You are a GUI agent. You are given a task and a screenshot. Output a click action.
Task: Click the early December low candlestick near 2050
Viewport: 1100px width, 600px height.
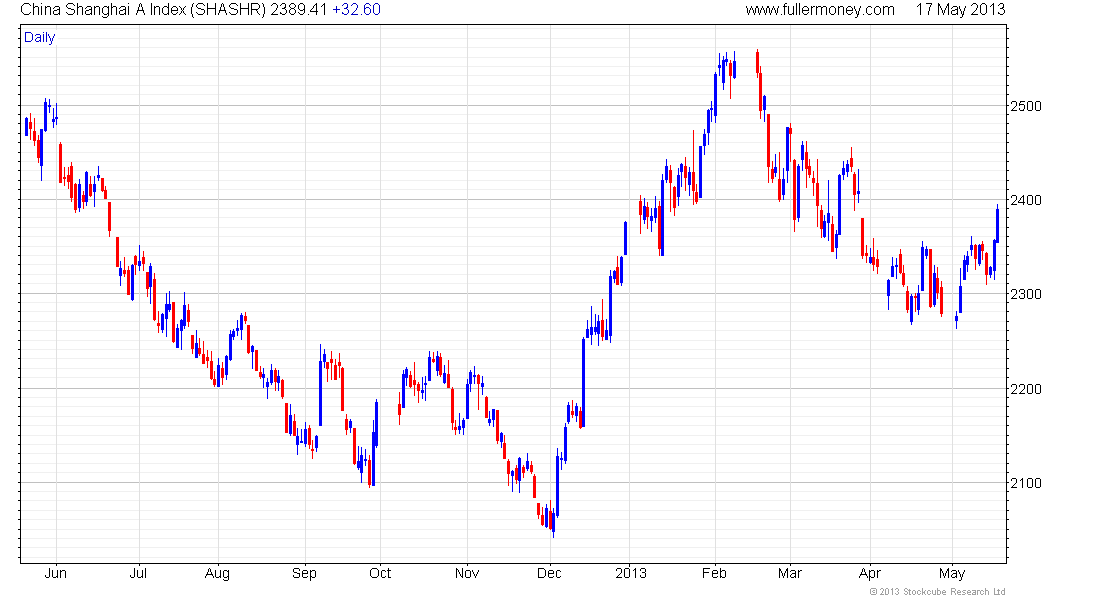point(554,523)
